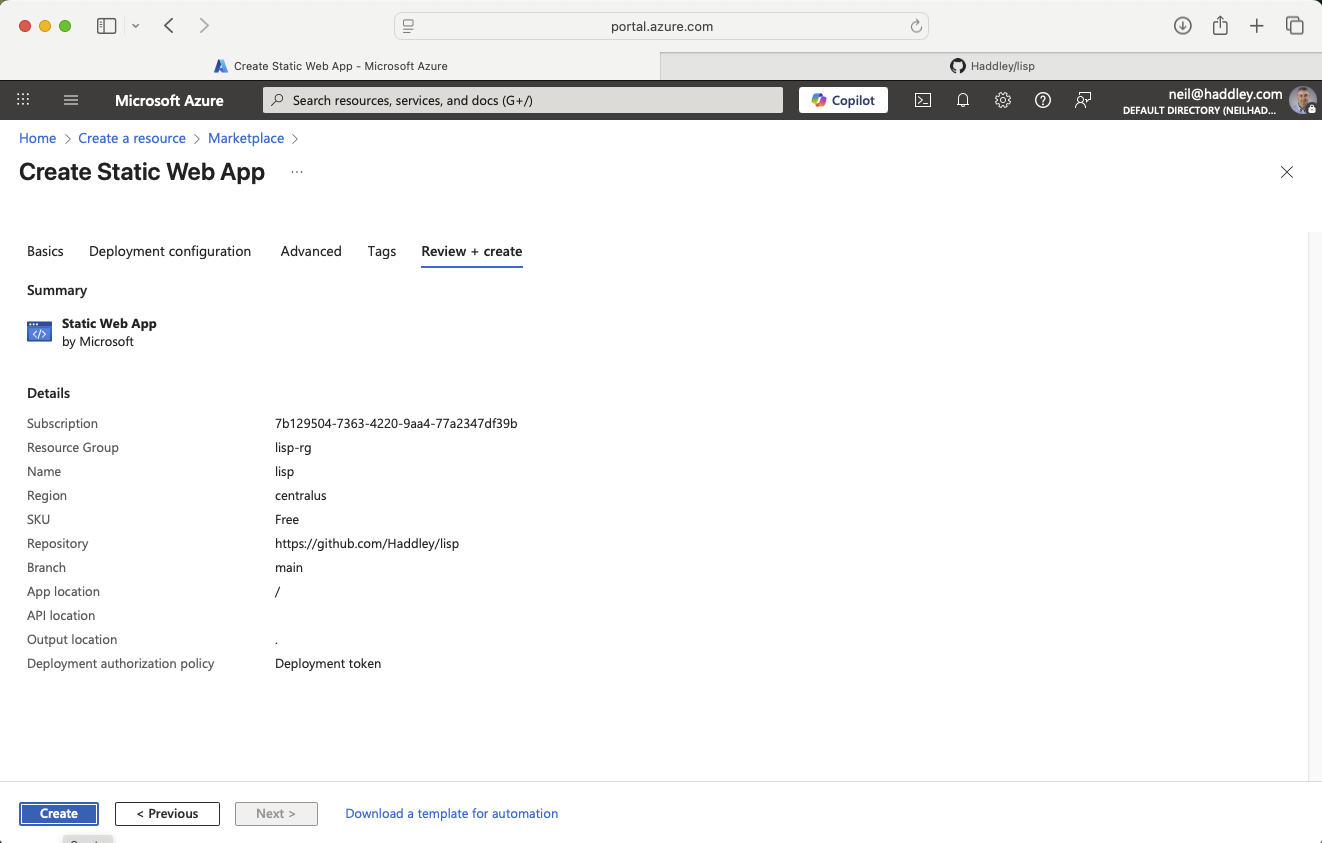Open the Azure feedback icon

click(x=1083, y=100)
